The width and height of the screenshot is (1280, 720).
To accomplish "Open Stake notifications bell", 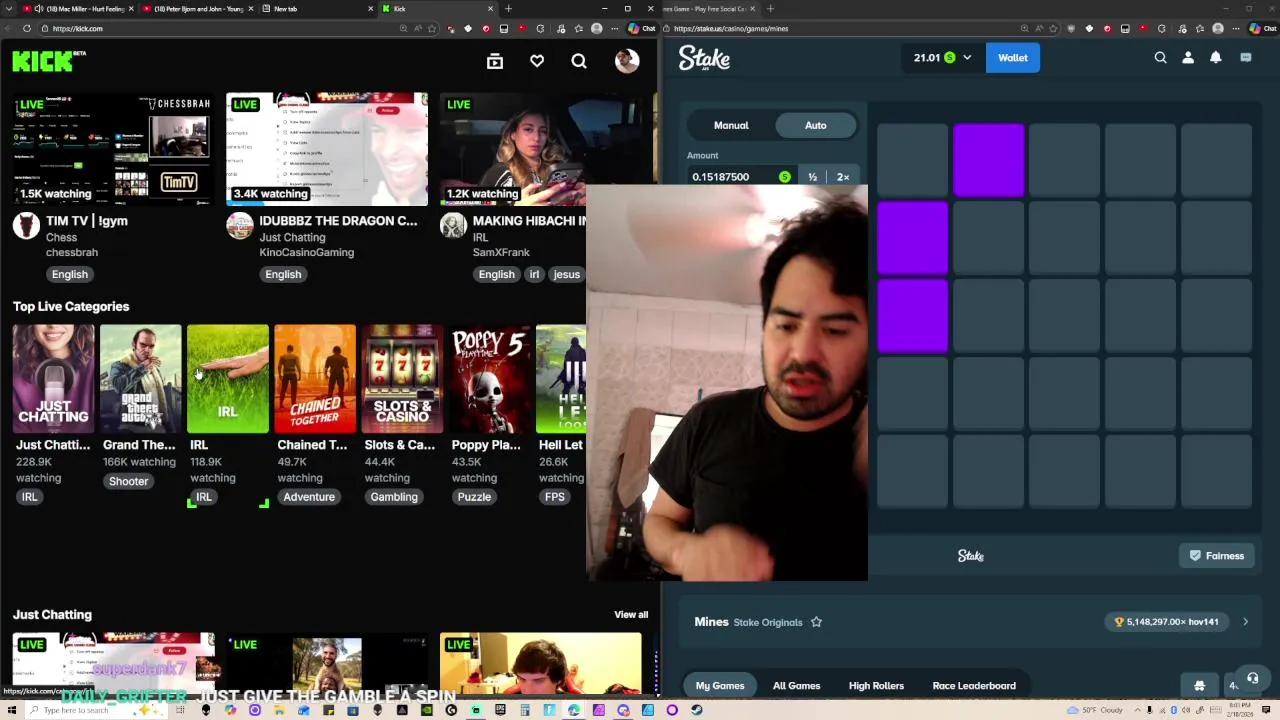I will coord(1216,58).
